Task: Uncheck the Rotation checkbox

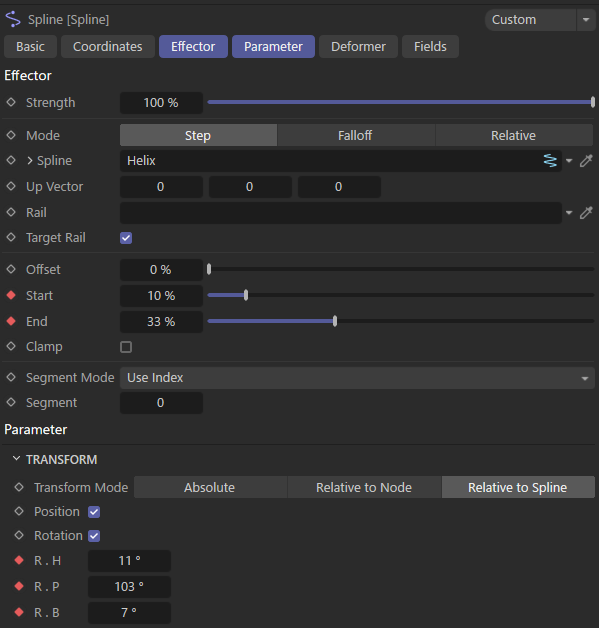Action: click(x=94, y=536)
